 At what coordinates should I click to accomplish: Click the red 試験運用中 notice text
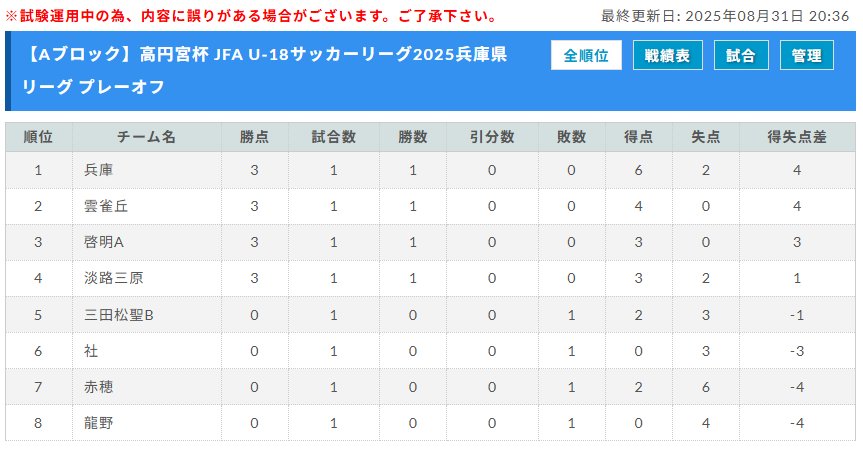(x=251, y=16)
